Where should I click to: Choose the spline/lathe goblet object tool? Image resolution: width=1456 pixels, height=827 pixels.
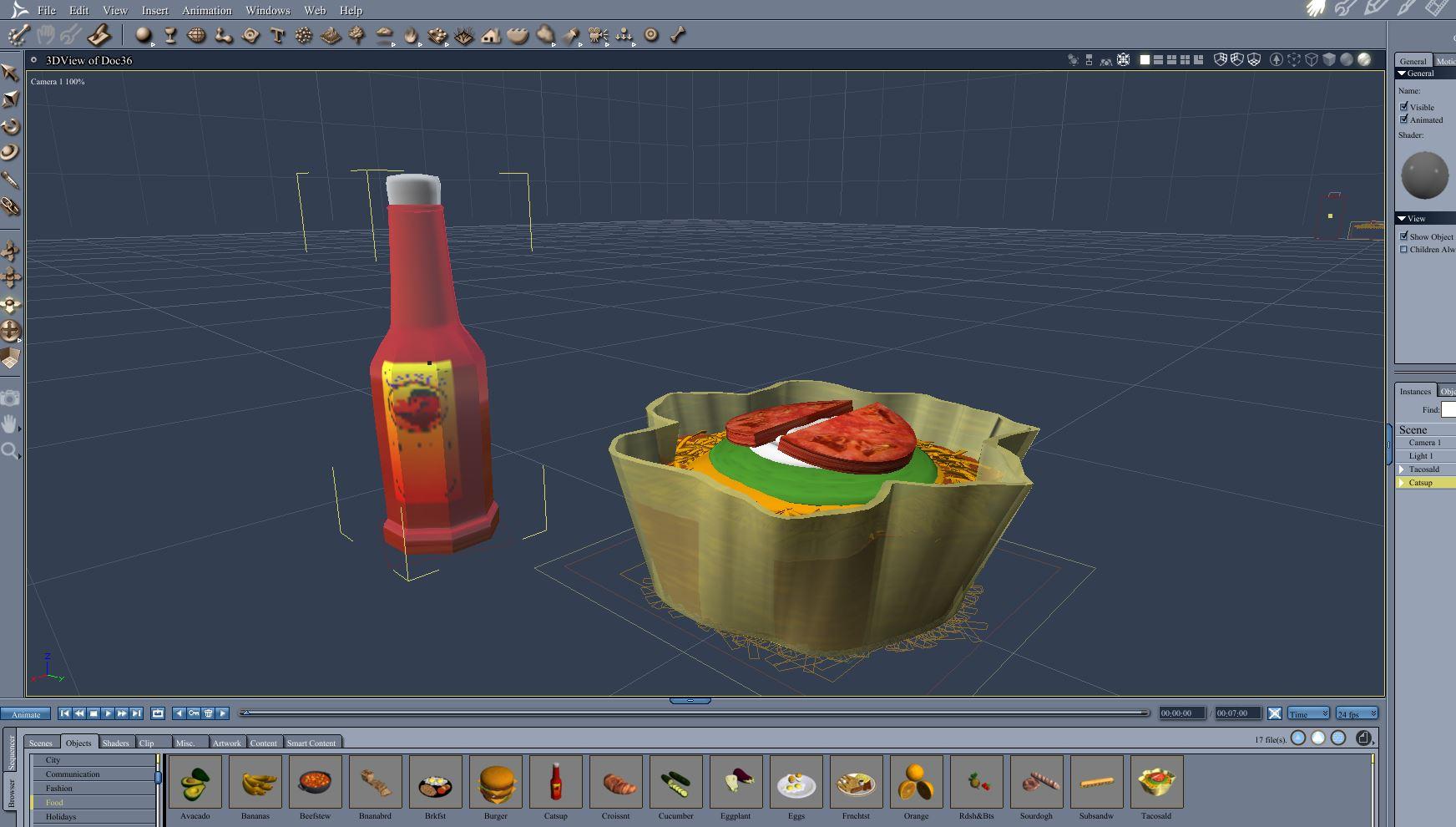pos(170,35)
